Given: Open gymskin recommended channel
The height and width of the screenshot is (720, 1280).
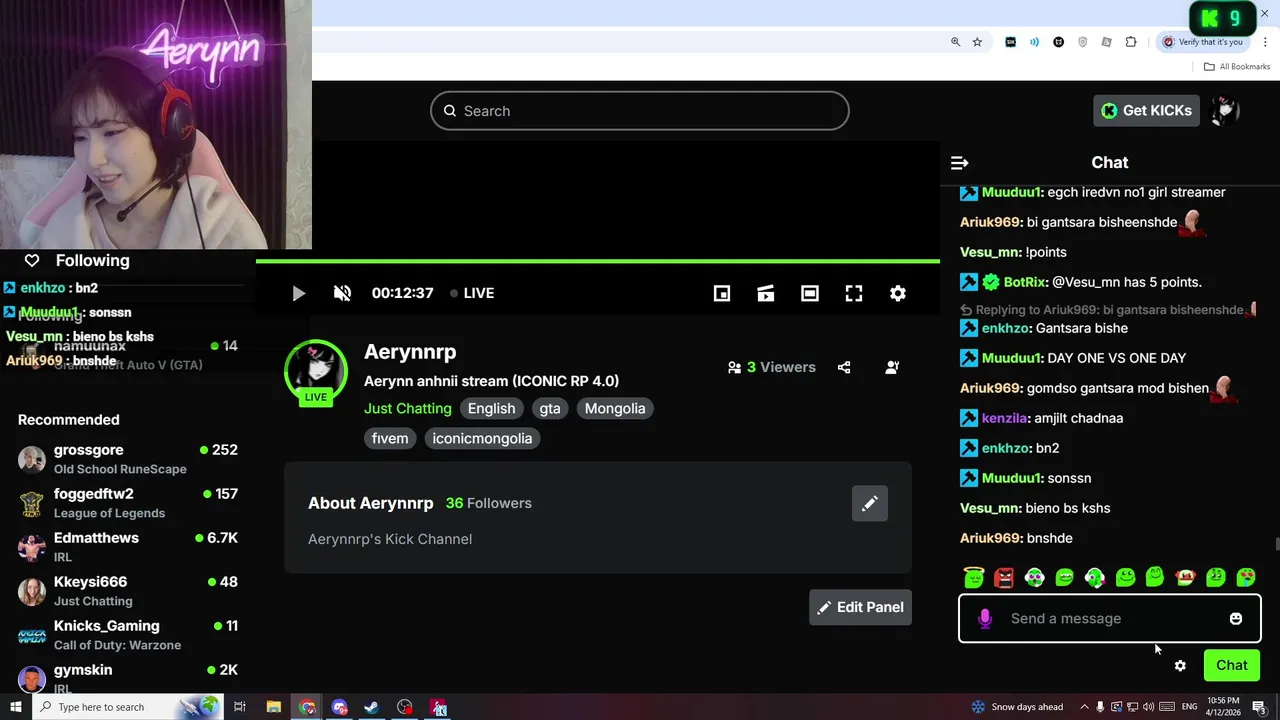Looking at the screenshot, I should tap(128, 679).
